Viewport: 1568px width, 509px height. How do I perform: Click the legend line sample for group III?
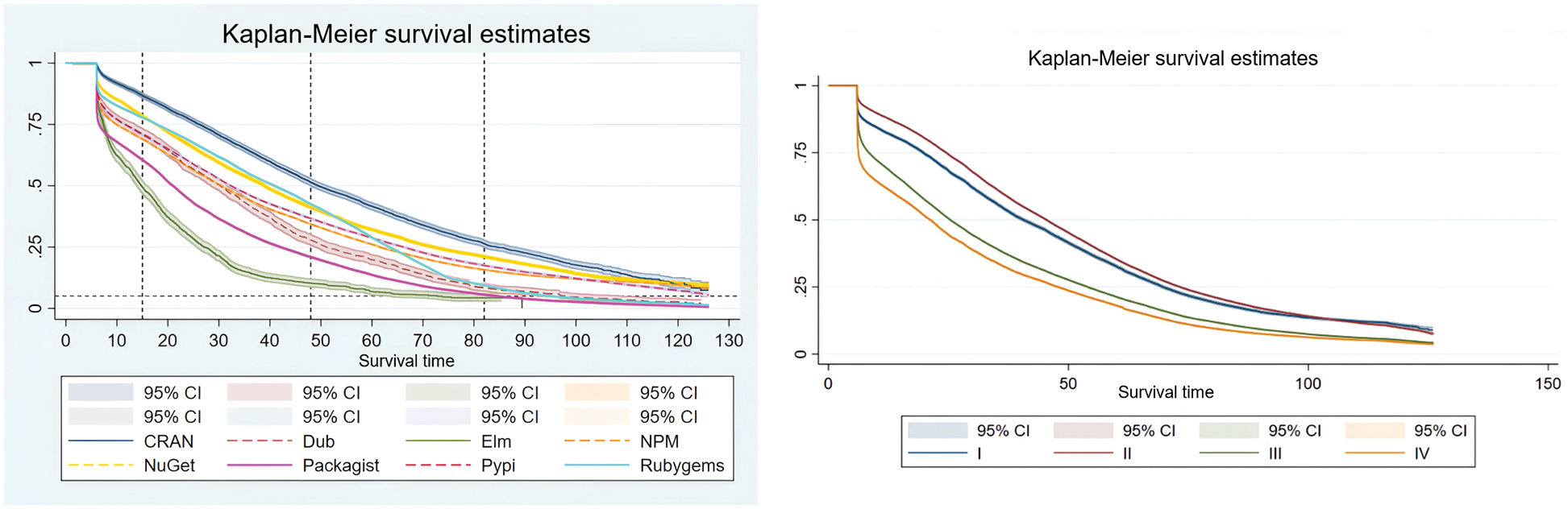coord(1229,453)
